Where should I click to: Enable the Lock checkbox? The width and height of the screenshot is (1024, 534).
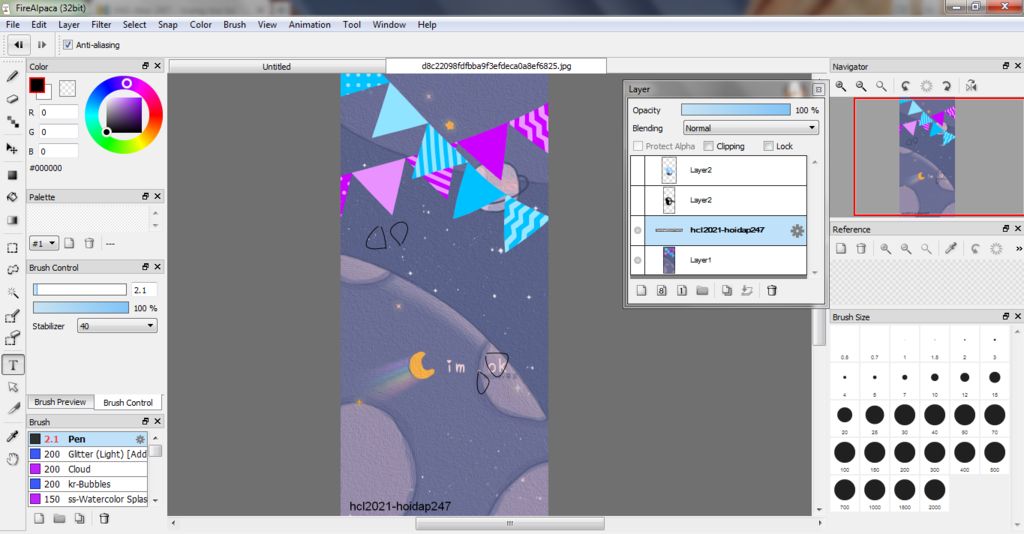point(768,146)
